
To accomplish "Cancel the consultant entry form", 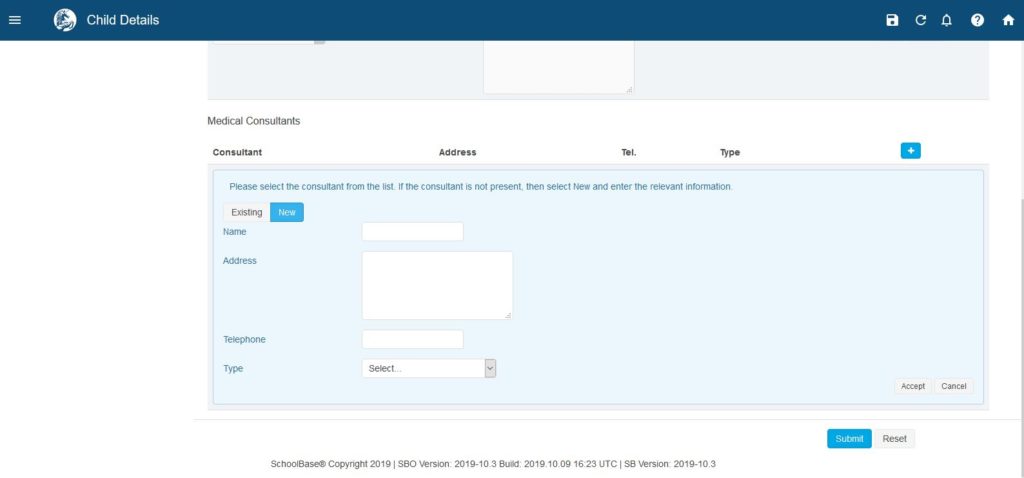I will [x=953, y=386].
